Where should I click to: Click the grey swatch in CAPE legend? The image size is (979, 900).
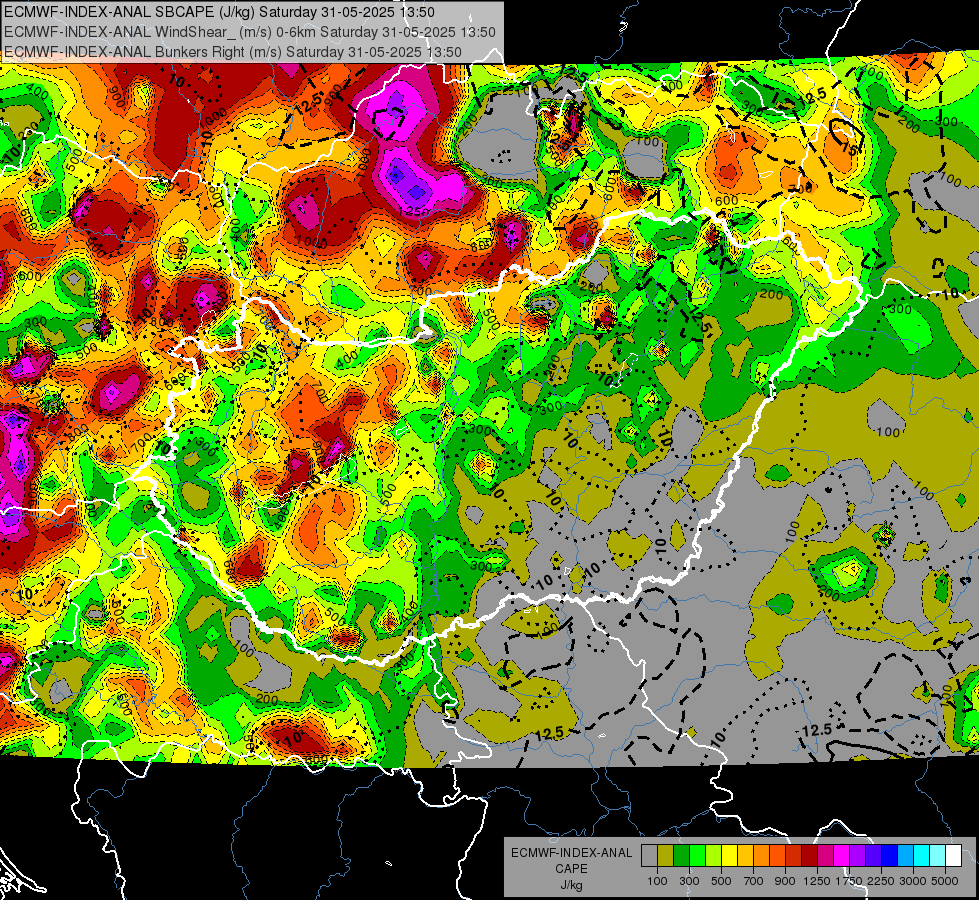click(x=649, y=856)
